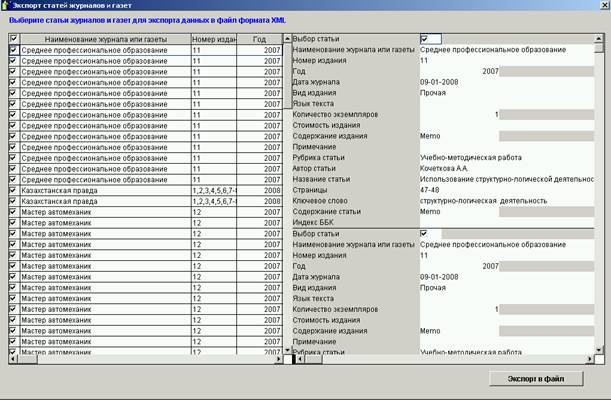
Task: Click the first "Дата журнала" field label
Action: (x=316, y=82)
